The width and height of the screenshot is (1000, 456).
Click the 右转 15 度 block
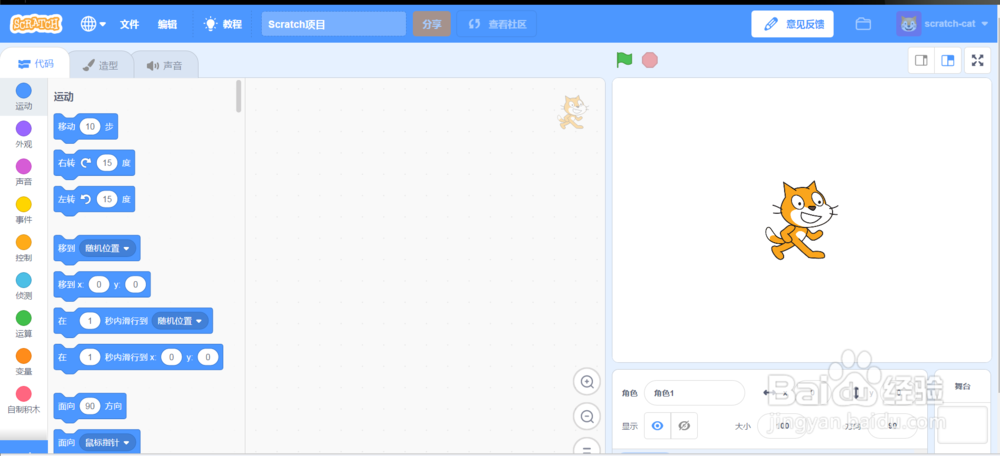pos(94,163)
